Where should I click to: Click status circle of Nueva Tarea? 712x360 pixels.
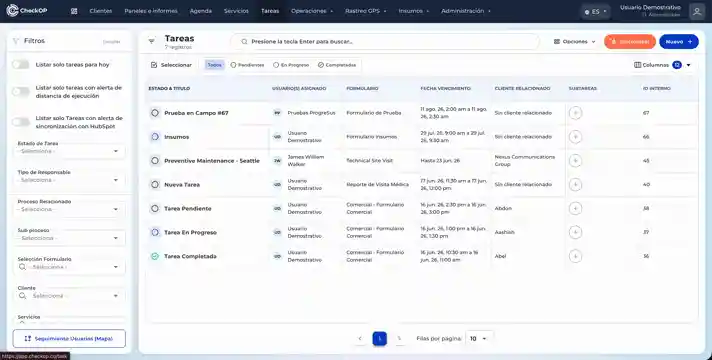tap(155, 185)
